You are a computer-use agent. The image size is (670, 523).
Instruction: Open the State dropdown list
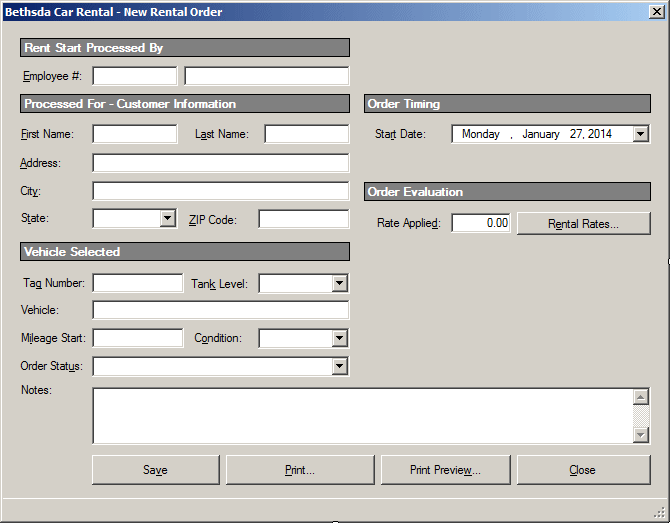click(x=168, y=219)
